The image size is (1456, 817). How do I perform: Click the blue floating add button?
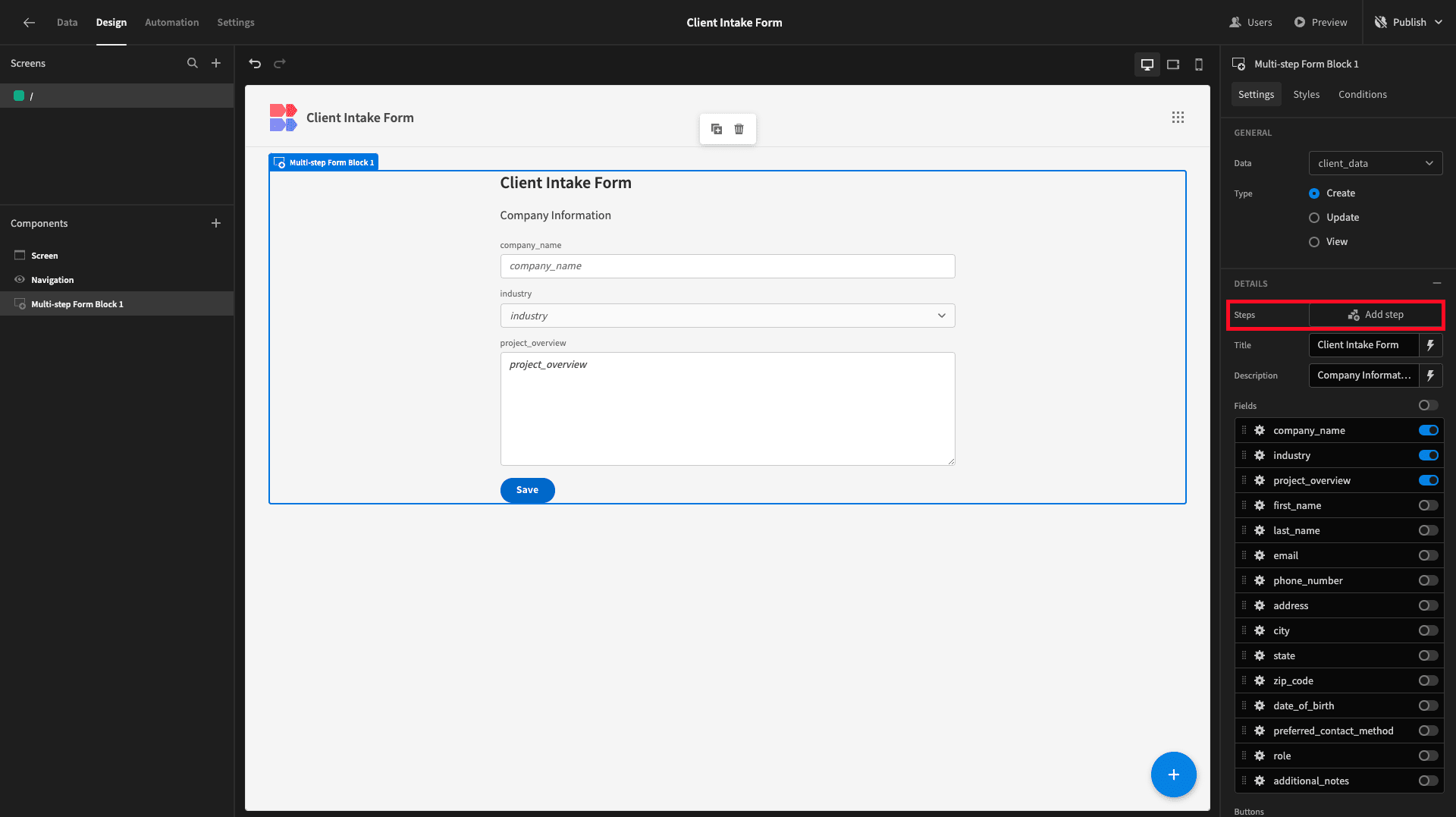1174,775
